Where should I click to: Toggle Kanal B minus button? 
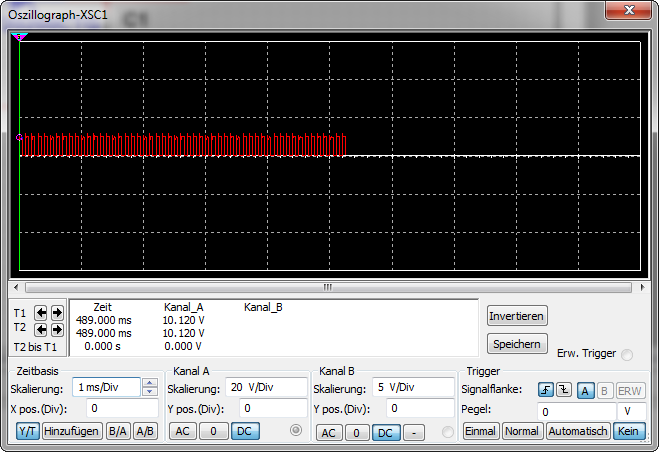(x=414, y=433)
